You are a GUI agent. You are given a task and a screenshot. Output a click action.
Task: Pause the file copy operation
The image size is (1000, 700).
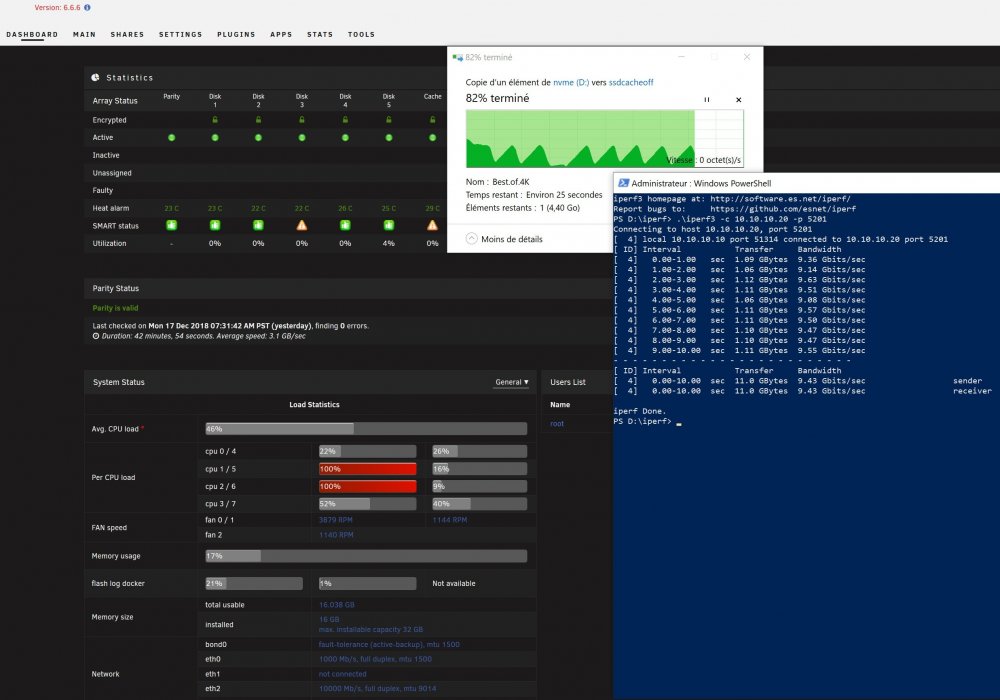pos(707,99)
